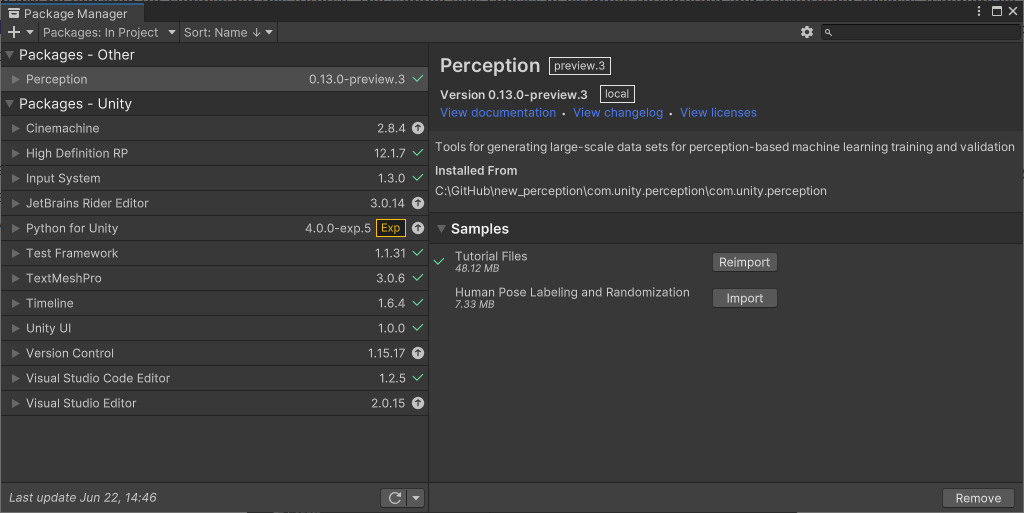Image resolution: width=1024 pixels, height=513 pixels.
Task: Select the TextMeshPro package
Action: tap(64, 279)
